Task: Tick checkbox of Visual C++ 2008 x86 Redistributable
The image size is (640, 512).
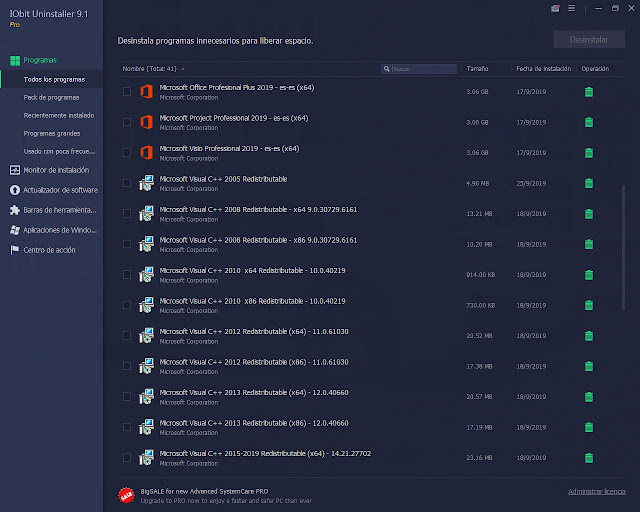Action: [127, 244]
